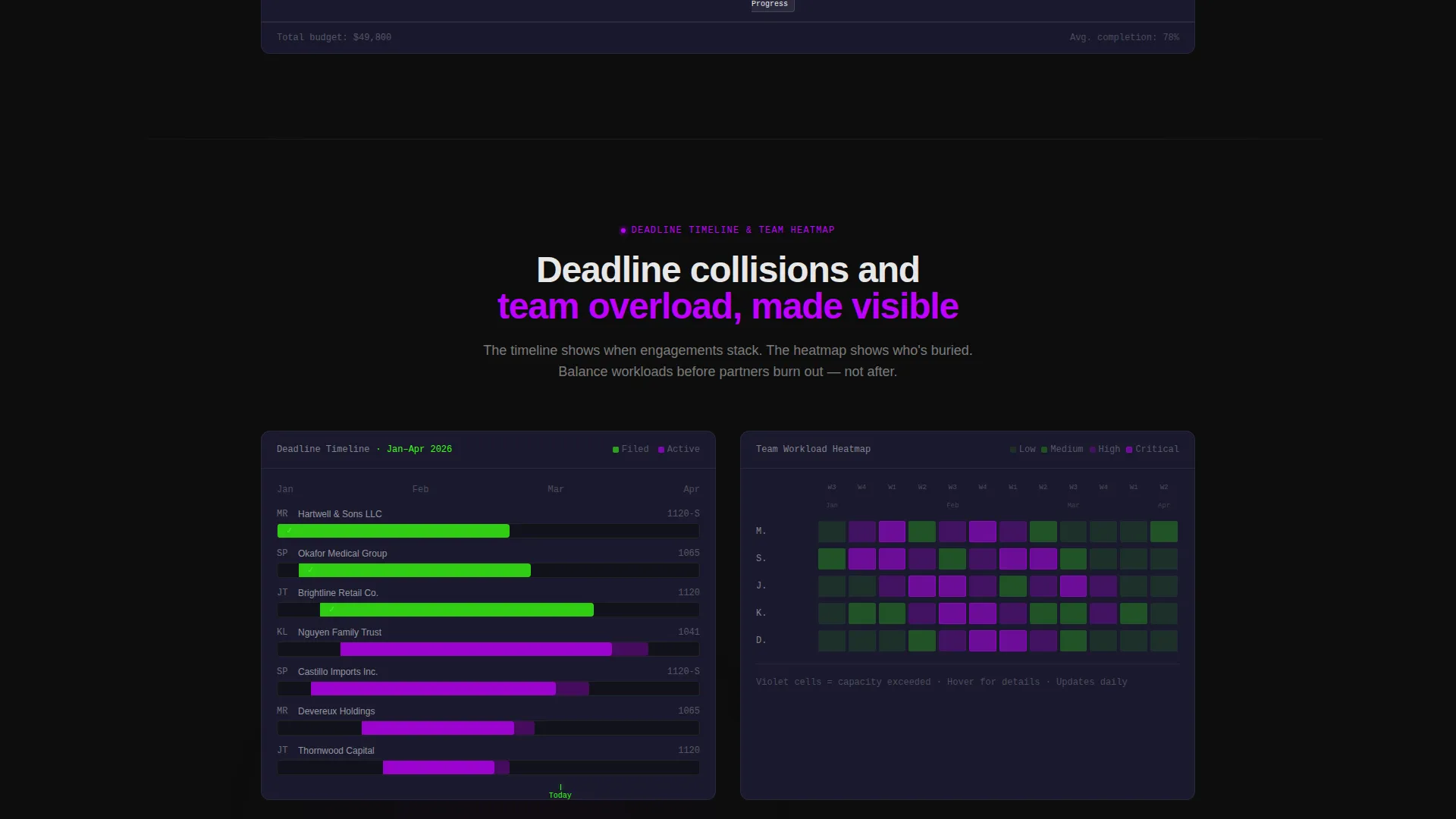The height and width of the screenshot is (819, 1456).
Task: Click the Team Workload Heatmap title
Action: click(x=813, y=449)
